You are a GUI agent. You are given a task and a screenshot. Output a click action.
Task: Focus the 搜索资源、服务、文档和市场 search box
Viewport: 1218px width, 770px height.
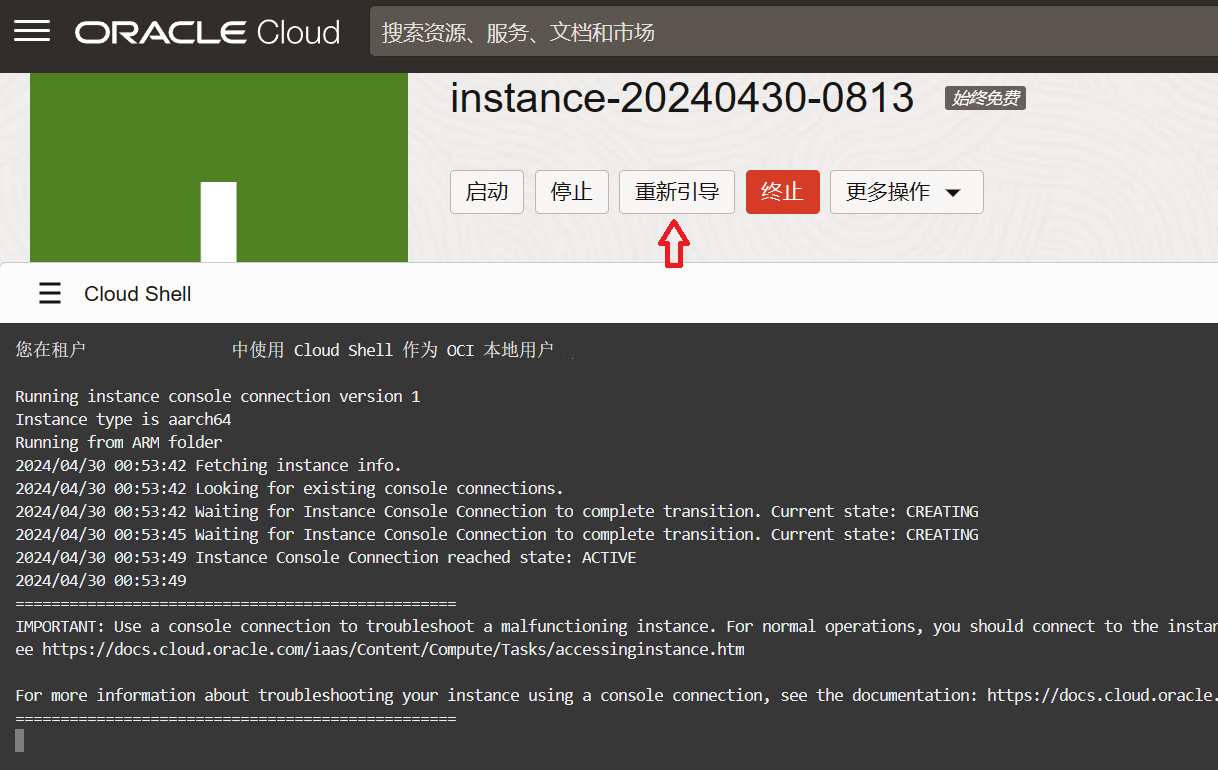(790, 32)
